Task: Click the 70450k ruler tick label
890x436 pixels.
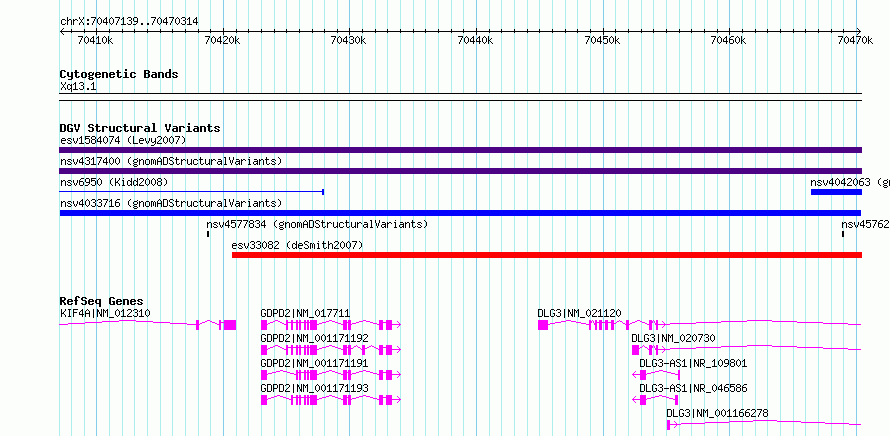Action: 603,40
